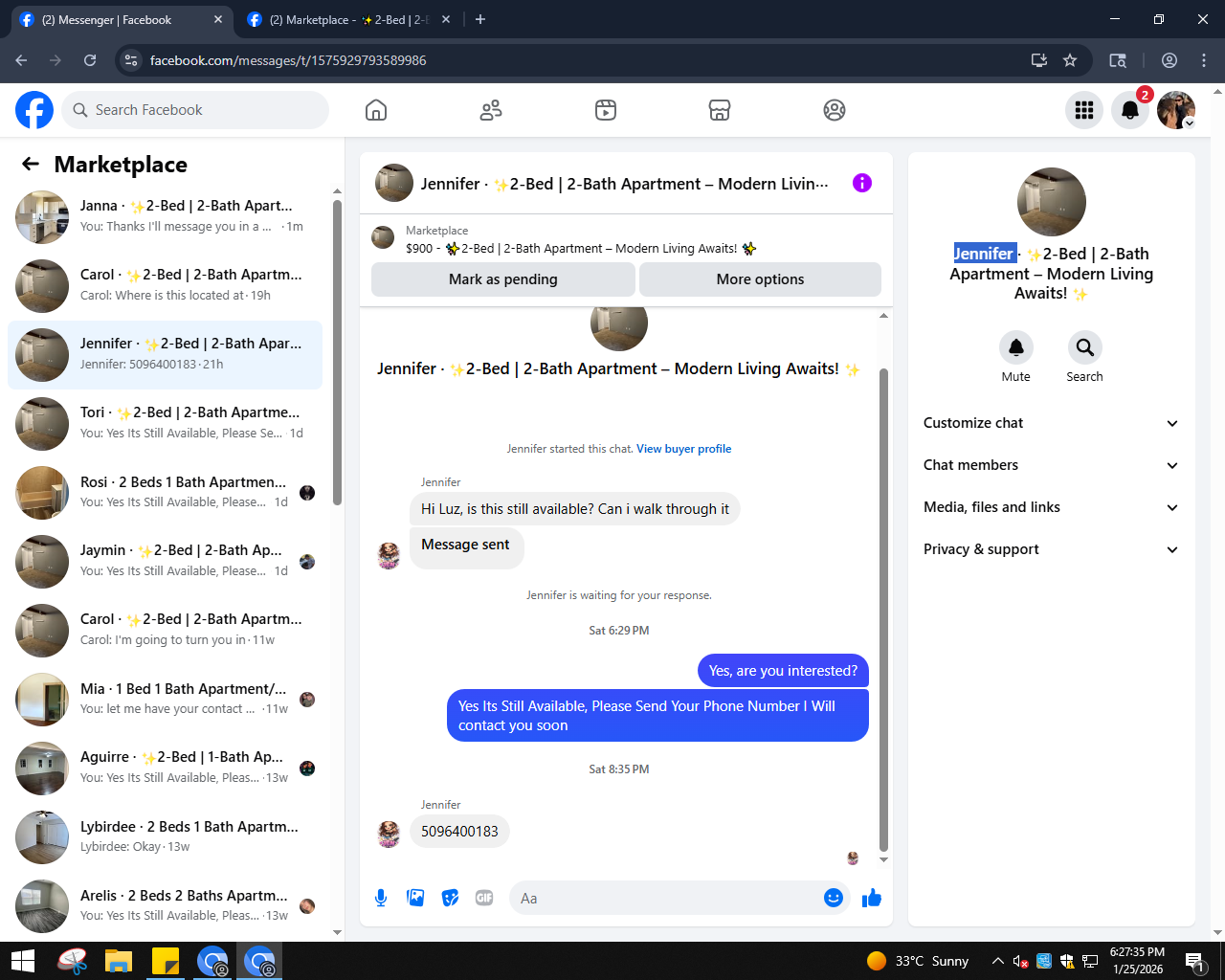Bookmark this page with the star icon

tap(1070, 60)
